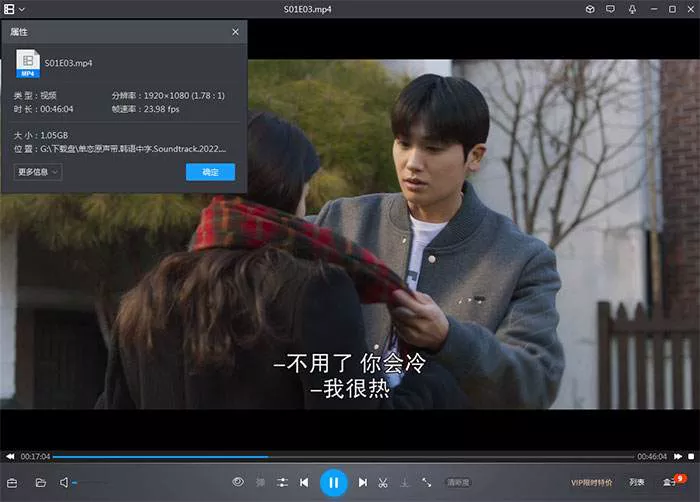Image resolution: width=700 pixels, height=502 pixels.
Task: Open the main menu arrow beside the logo
Action: [22, 9]
